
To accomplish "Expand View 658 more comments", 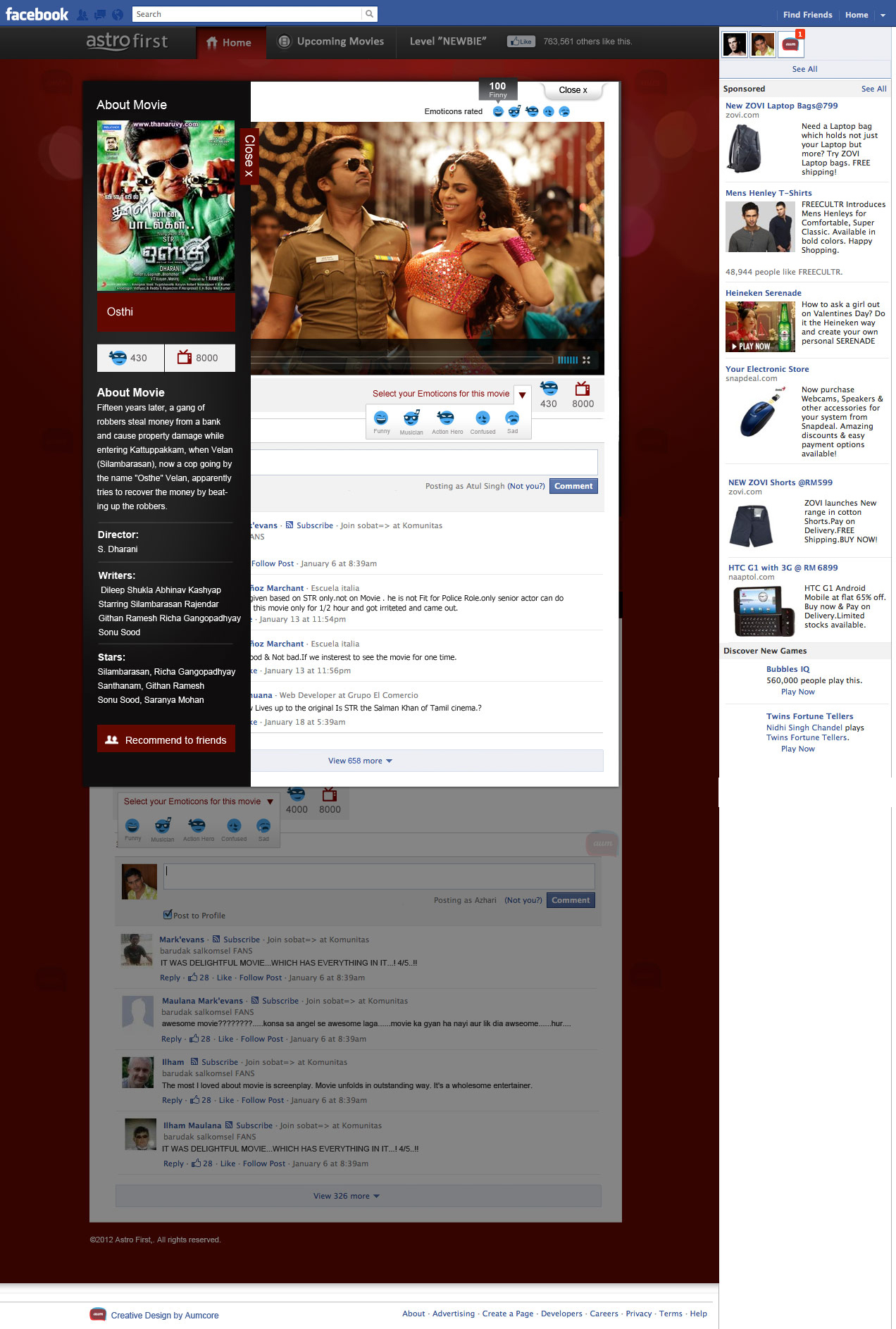I will coord(360,761).
